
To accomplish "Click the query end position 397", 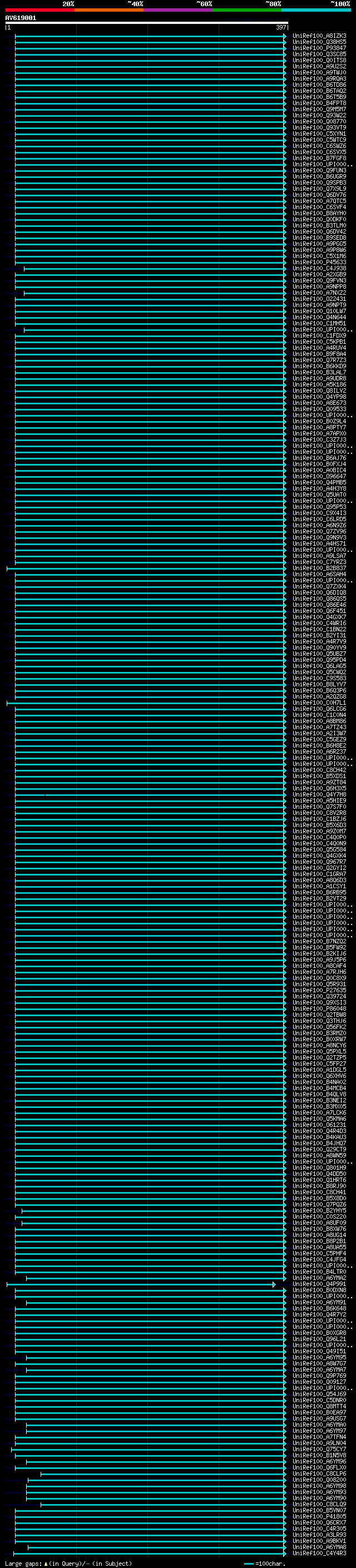I will [280, 28].
